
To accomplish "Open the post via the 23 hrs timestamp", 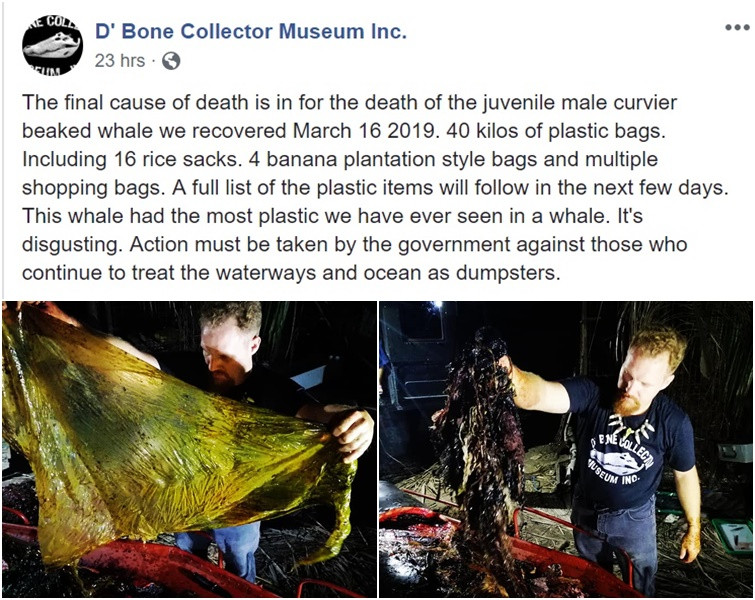I will [119, 61].
